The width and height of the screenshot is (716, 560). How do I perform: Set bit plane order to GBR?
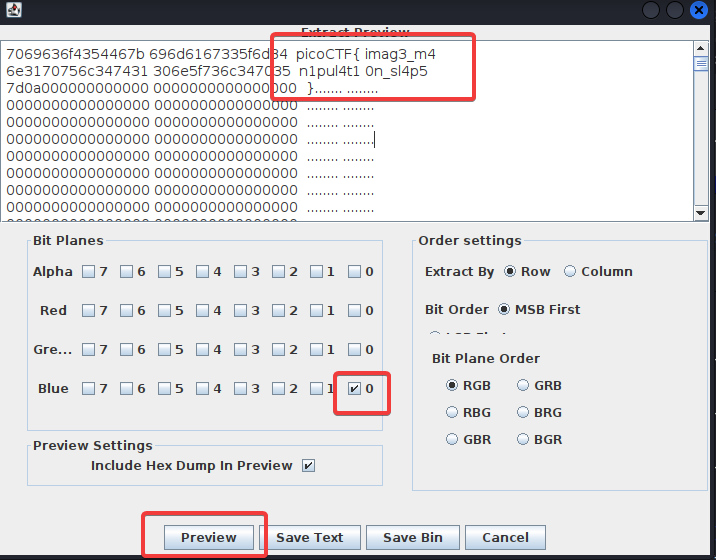452,439
